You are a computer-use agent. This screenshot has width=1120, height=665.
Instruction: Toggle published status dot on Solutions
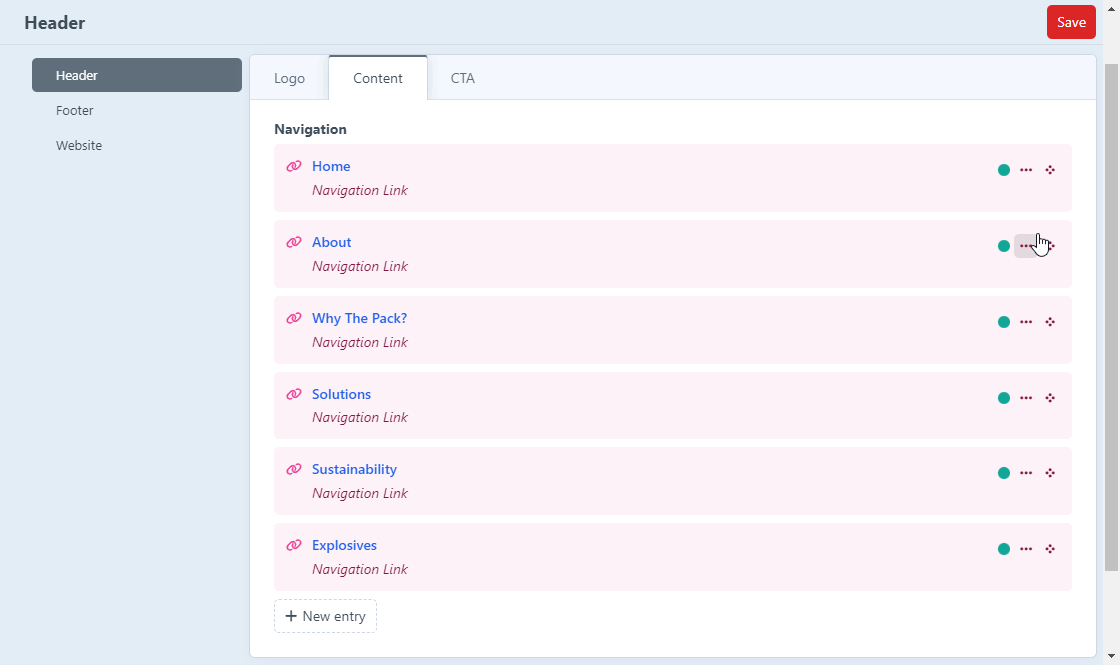pos(1004,398)
